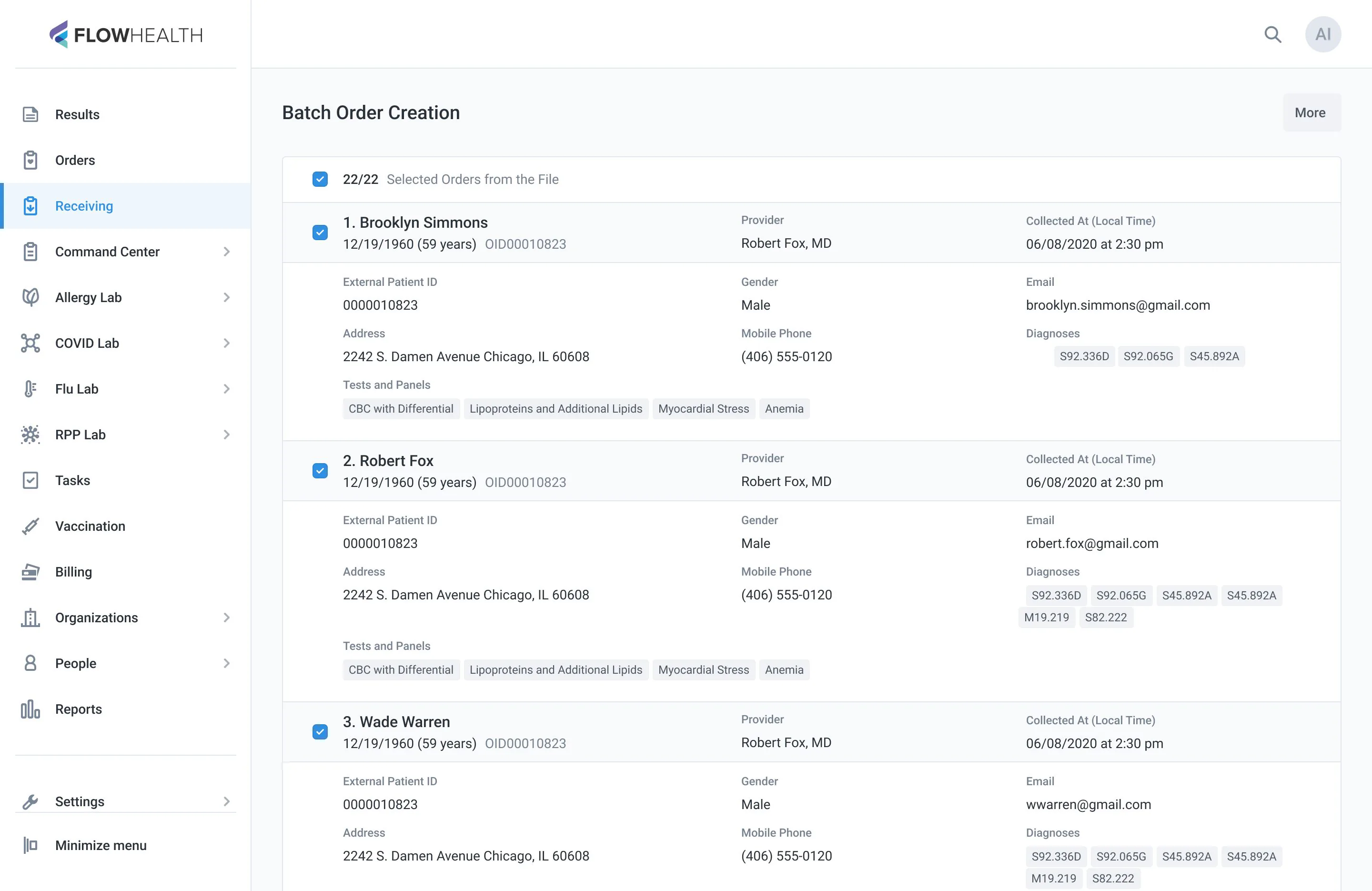Open the More button
The width and height of the screenshot is (1372, 891).
(1311, 112)
